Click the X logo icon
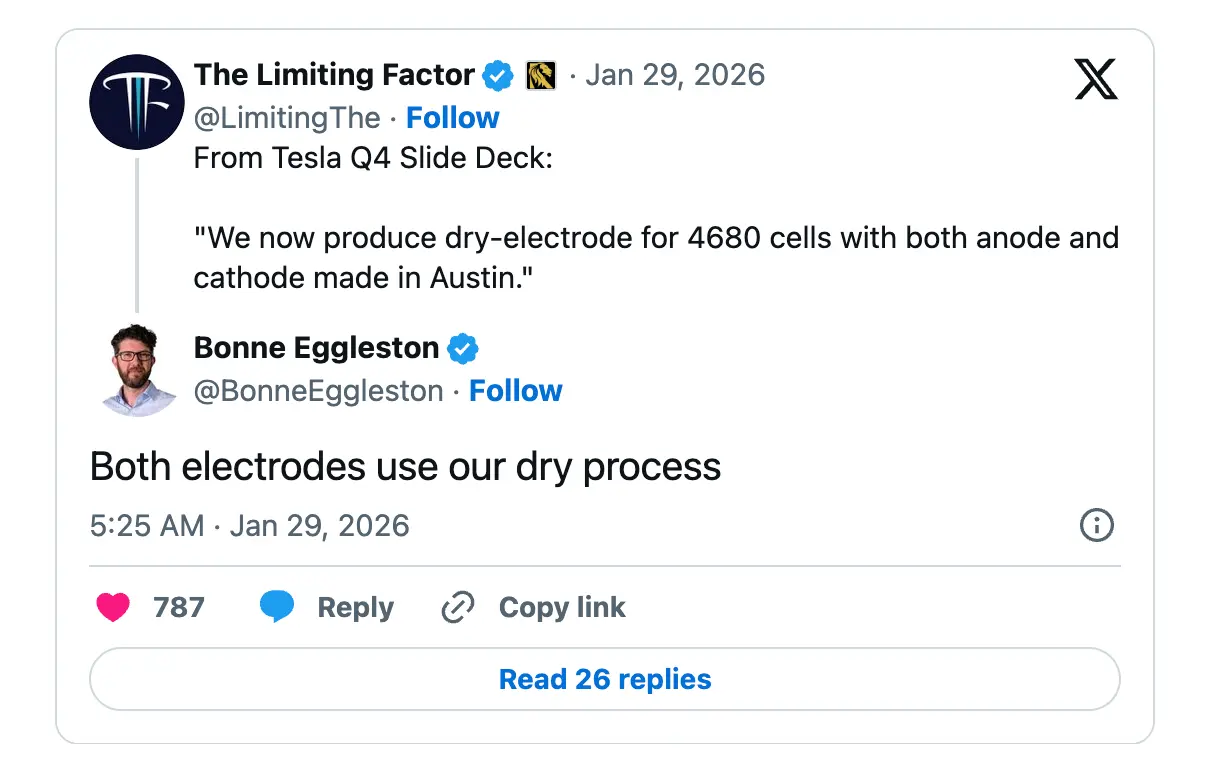 1096,78
